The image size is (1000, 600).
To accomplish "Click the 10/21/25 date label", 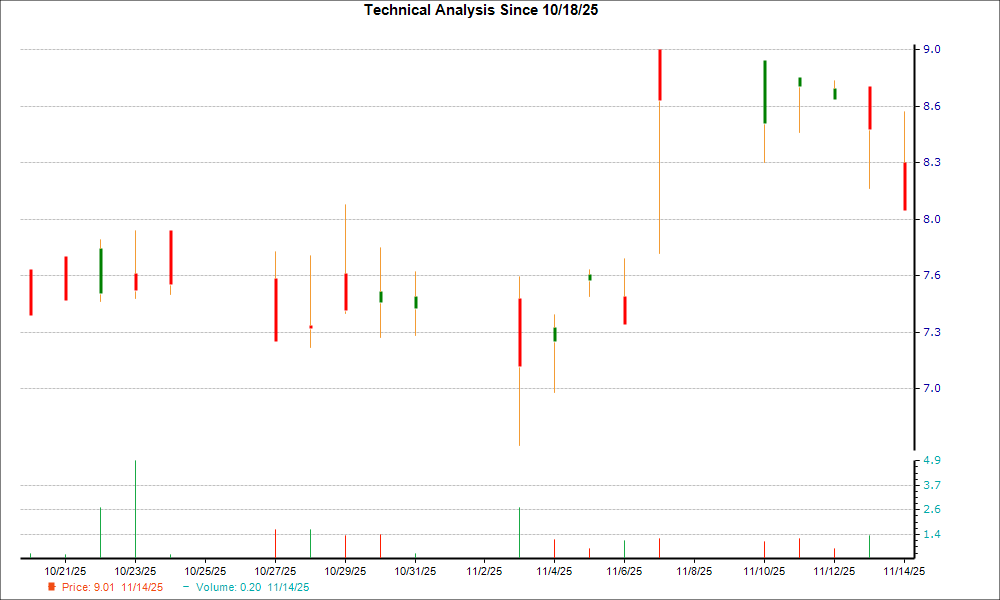I will [x=64, y=568].
